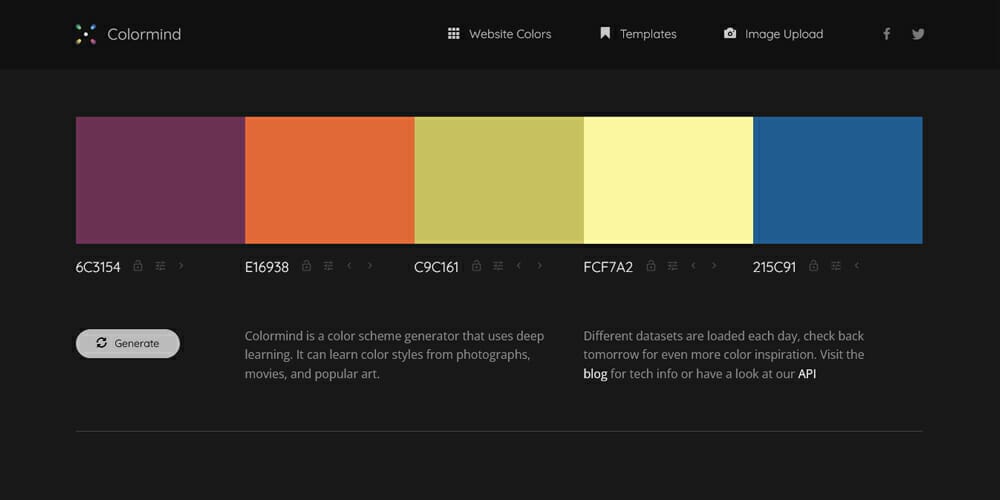Open the Facebook icon link
The image size is (1000, 500).
tap(886, 34)
